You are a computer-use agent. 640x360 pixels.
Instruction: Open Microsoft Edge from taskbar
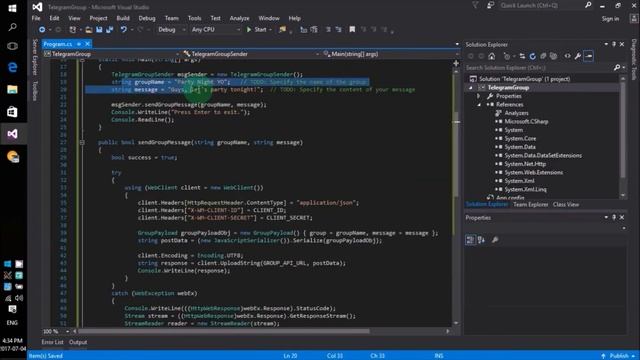pos(12,67)
